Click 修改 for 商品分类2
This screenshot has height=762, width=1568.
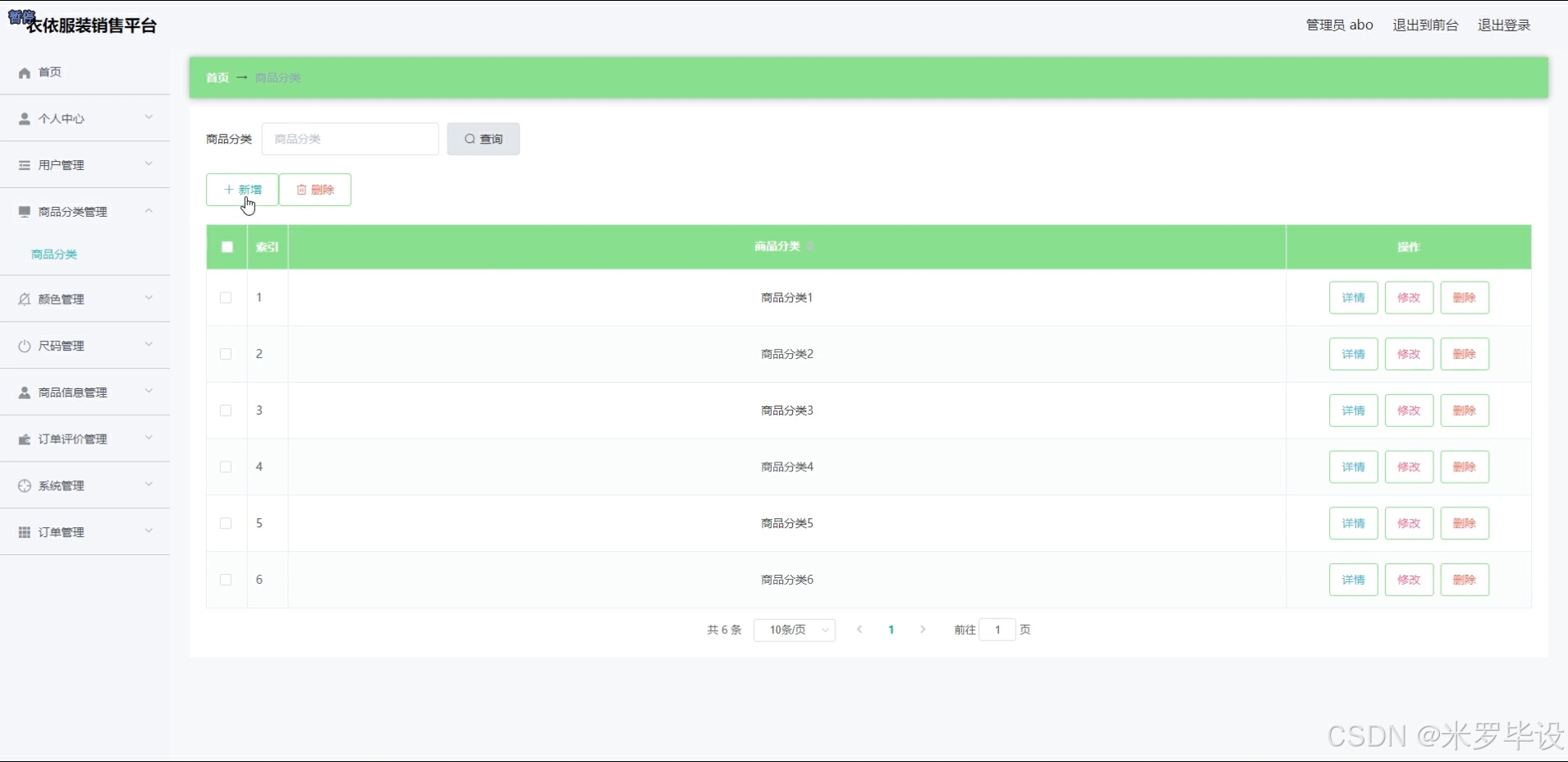(1410, 355)
